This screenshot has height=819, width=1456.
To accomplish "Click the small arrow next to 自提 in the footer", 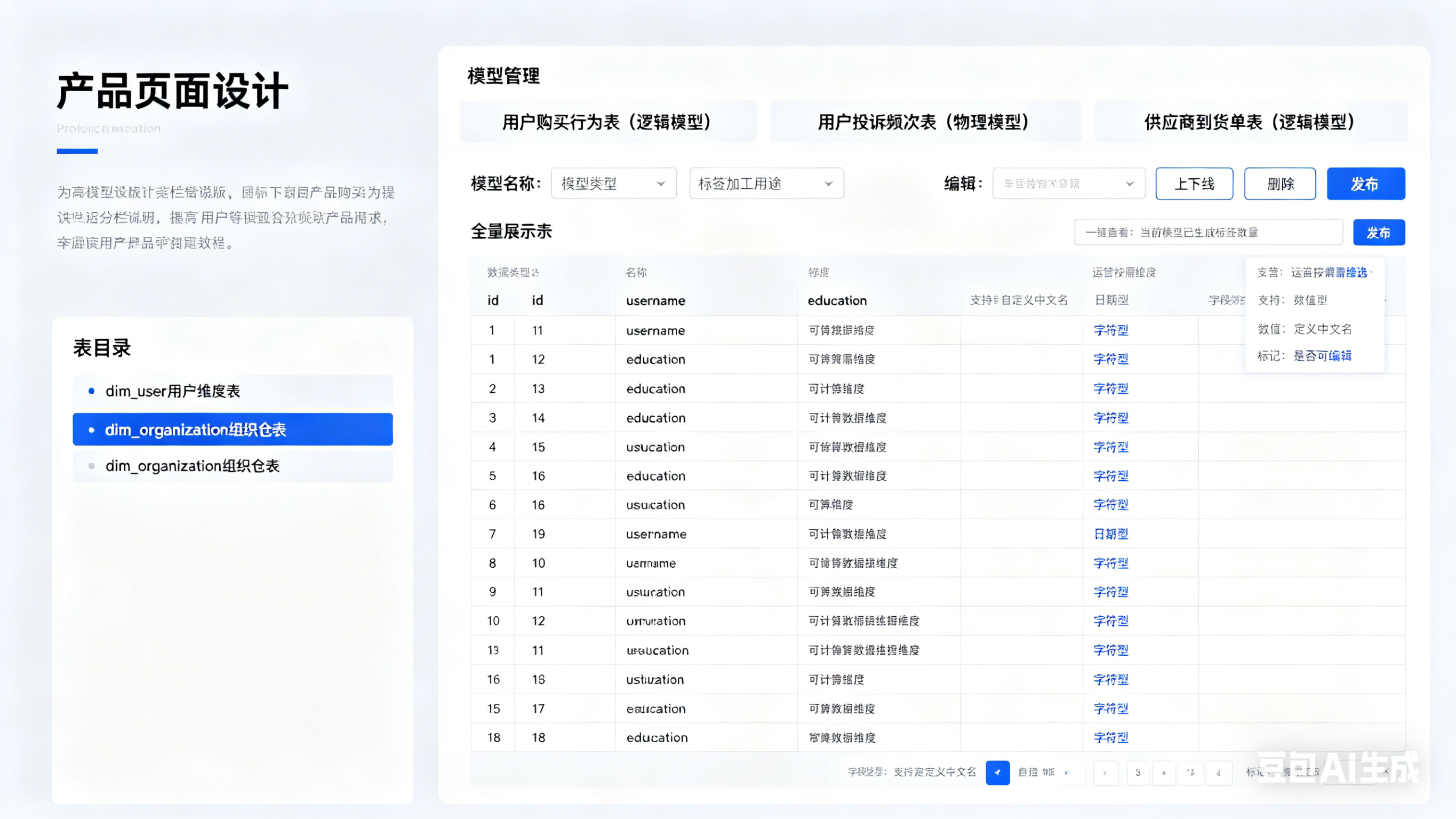I will [x=1067, y=773].
